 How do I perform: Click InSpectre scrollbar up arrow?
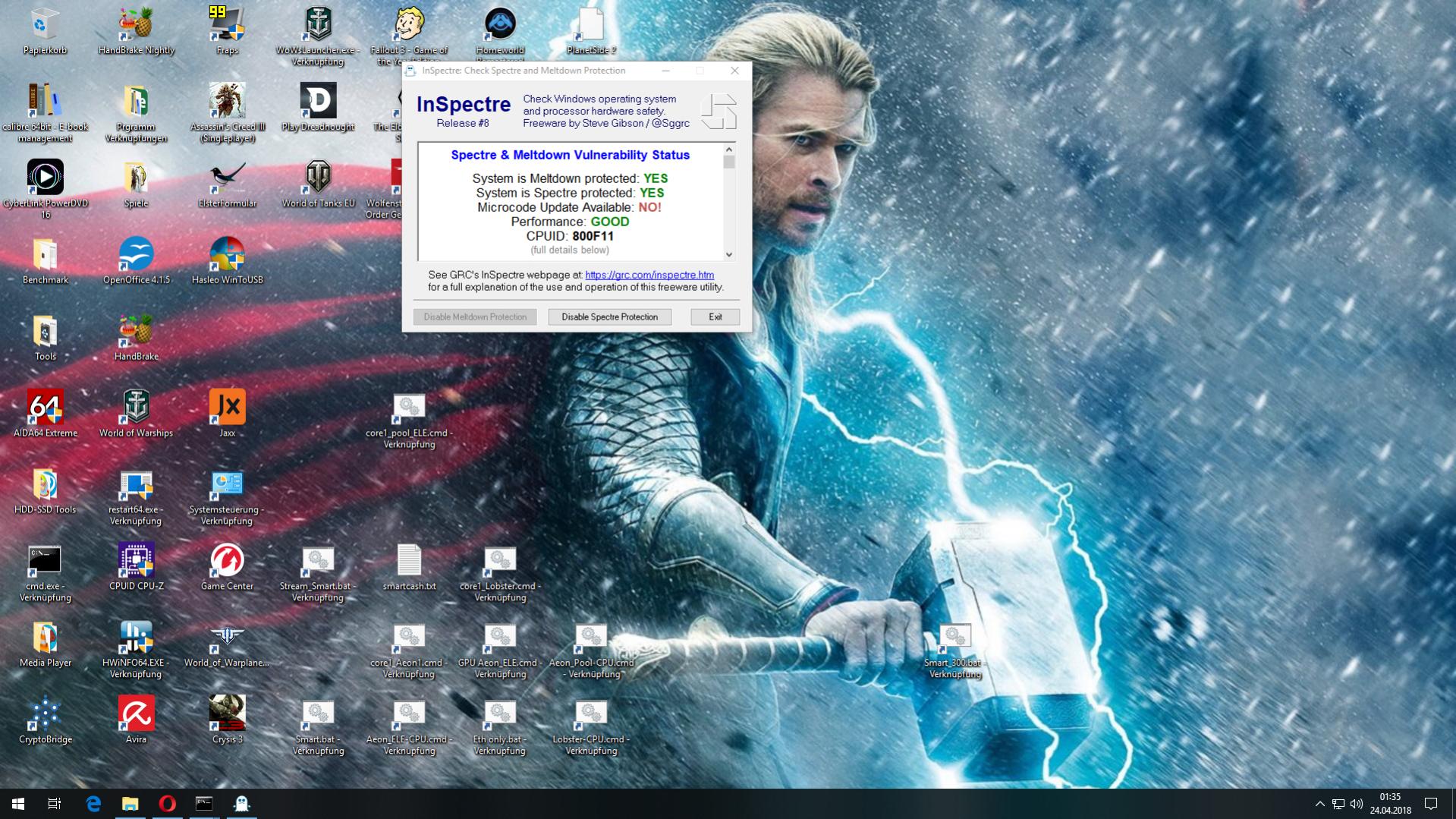[x=729, y=150]
